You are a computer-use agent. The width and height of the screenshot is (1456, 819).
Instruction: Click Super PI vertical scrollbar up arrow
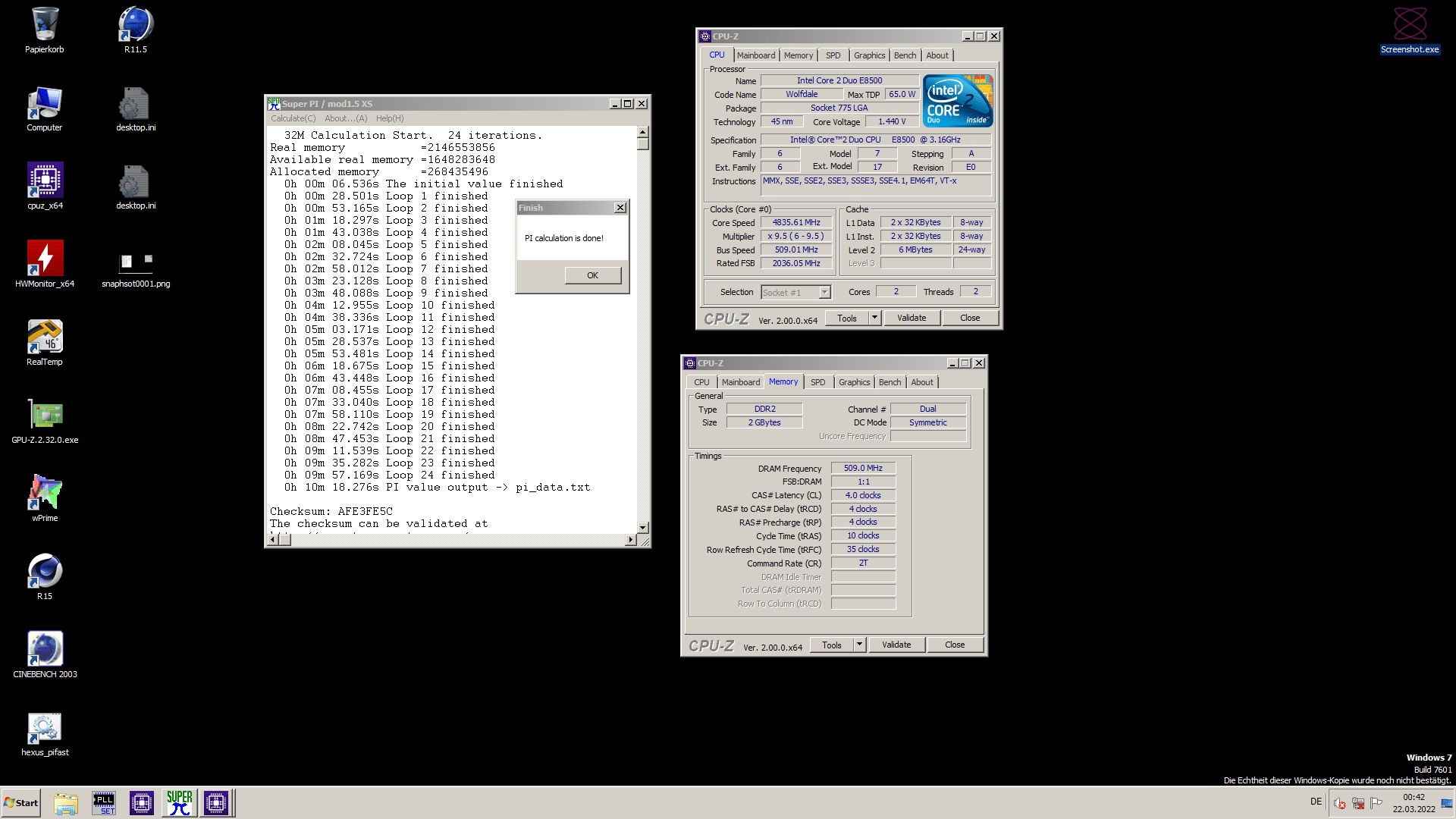(643, 133)
